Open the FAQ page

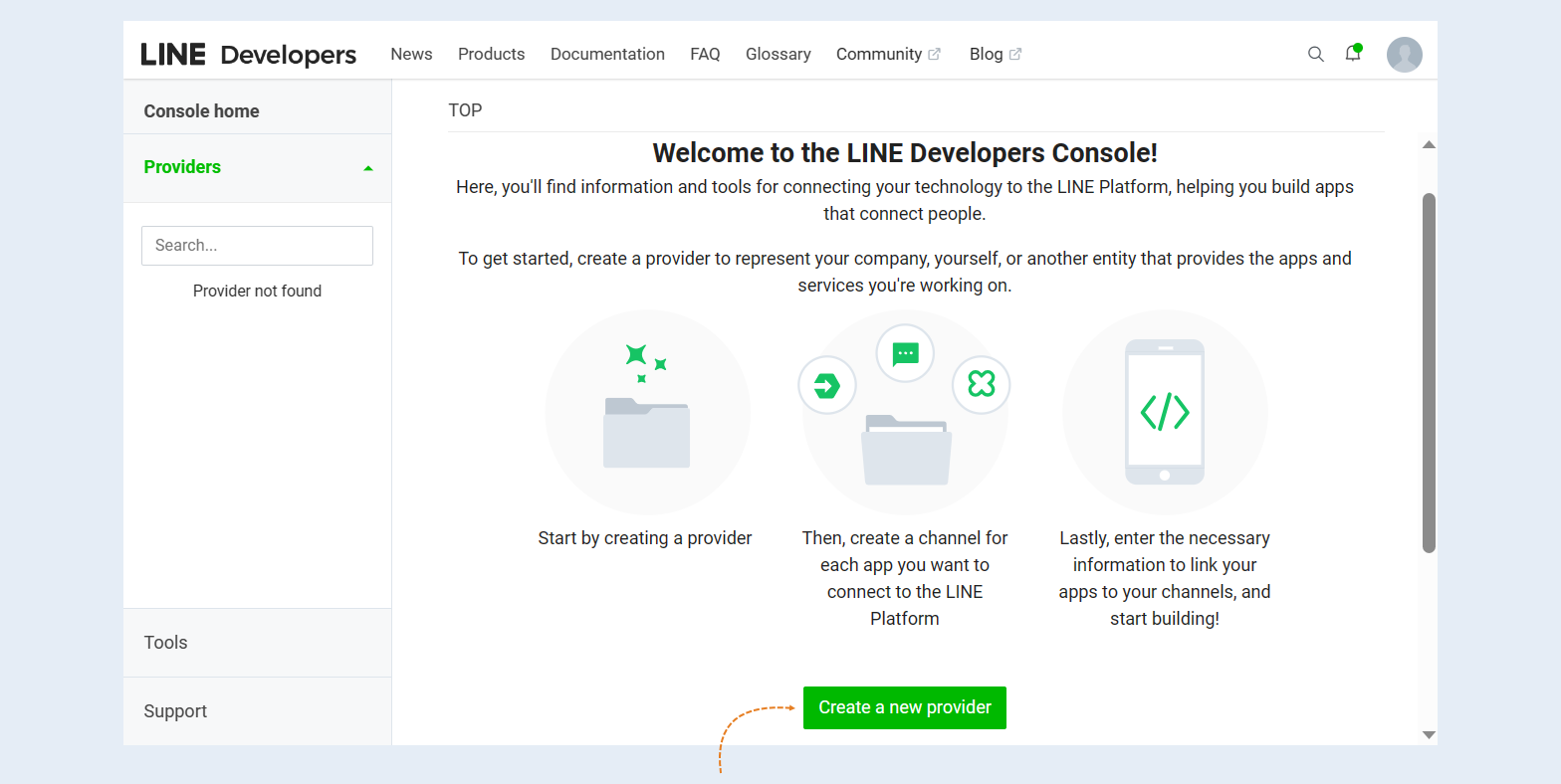click(x=705, y=54)
